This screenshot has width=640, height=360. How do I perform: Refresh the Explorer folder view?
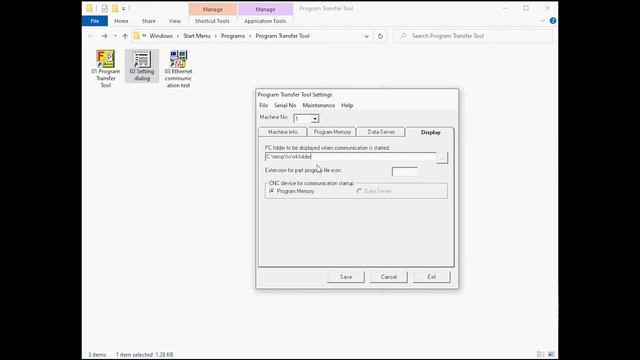pos(380,36)
